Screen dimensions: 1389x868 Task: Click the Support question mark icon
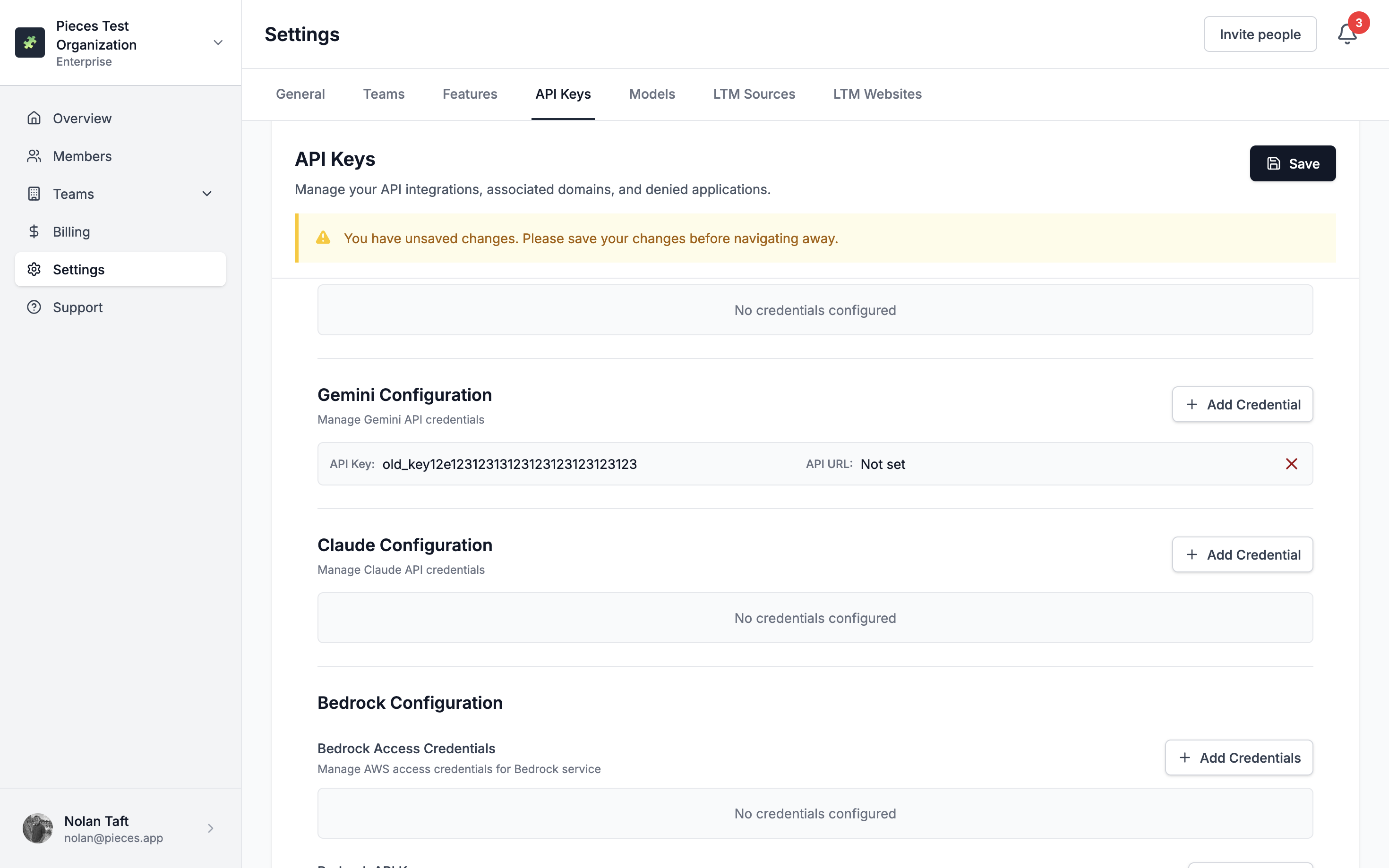point(34,307)
